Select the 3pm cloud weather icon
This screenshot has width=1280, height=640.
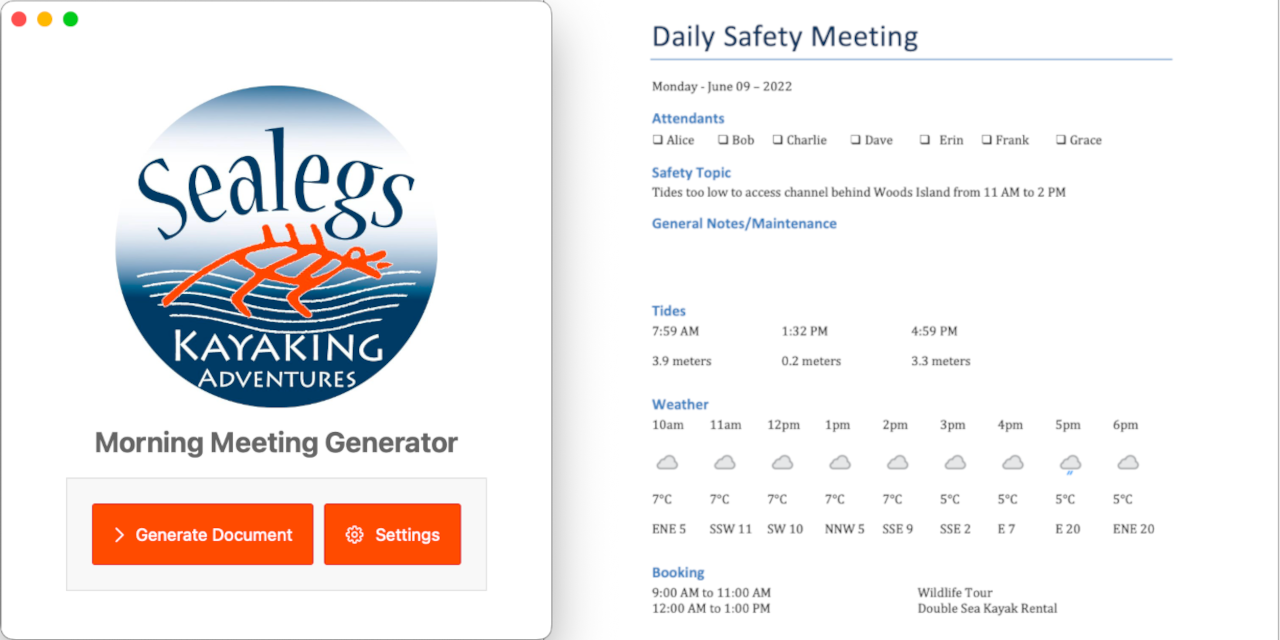pos(954,462)
